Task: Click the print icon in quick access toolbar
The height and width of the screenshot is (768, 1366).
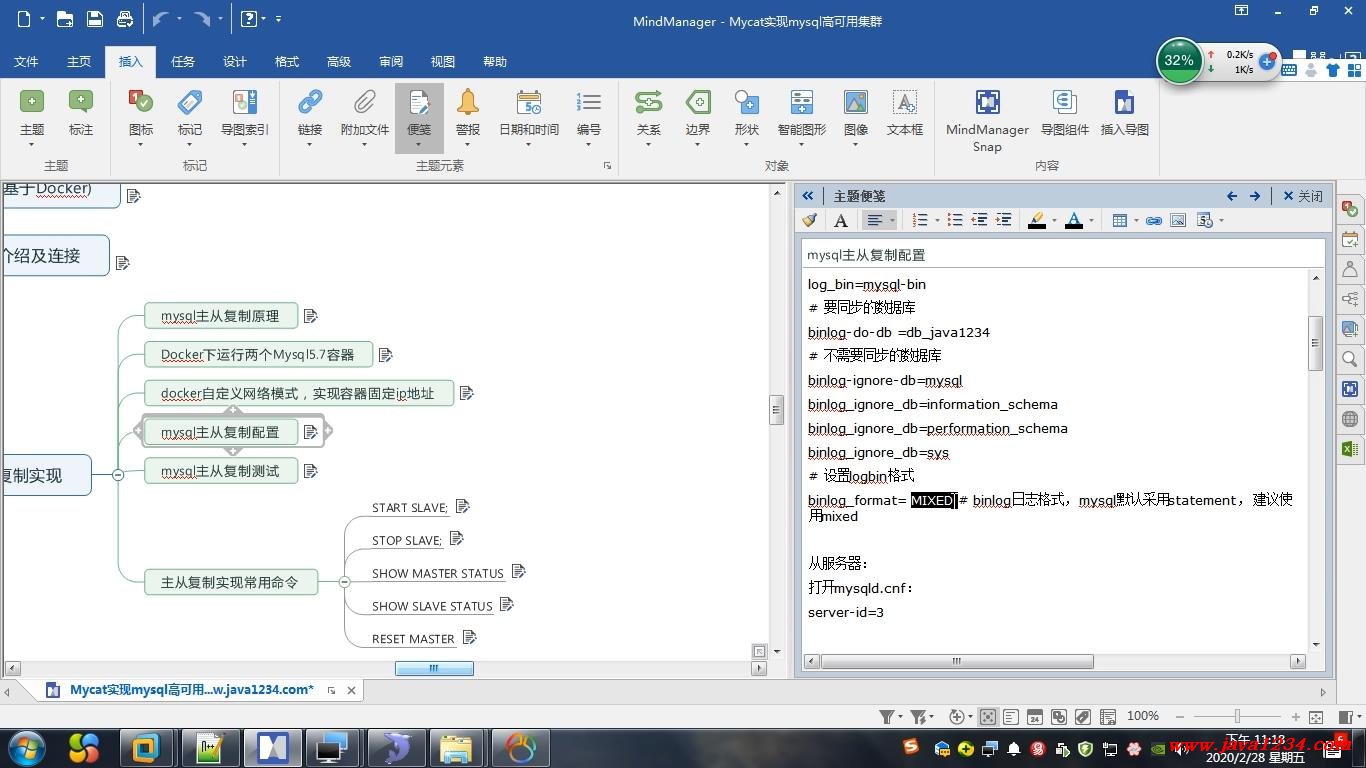Action: pos(125,19)
